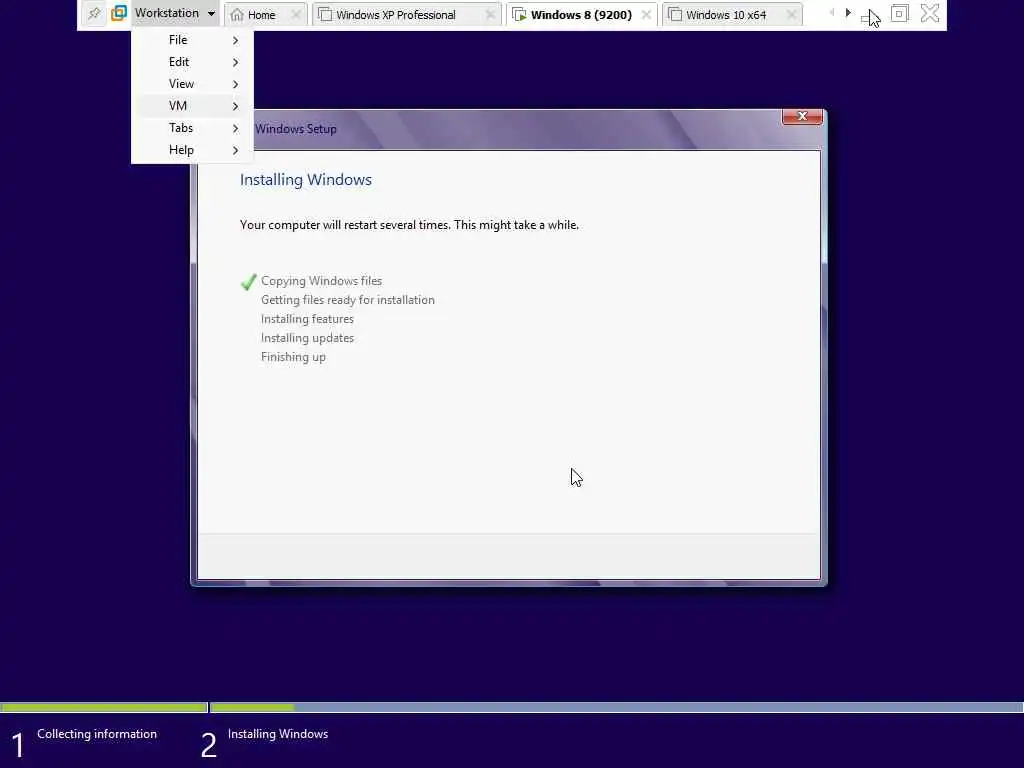The image size is (1024, 768).
Task: Open the Help submenu
Action: [192, 150]
